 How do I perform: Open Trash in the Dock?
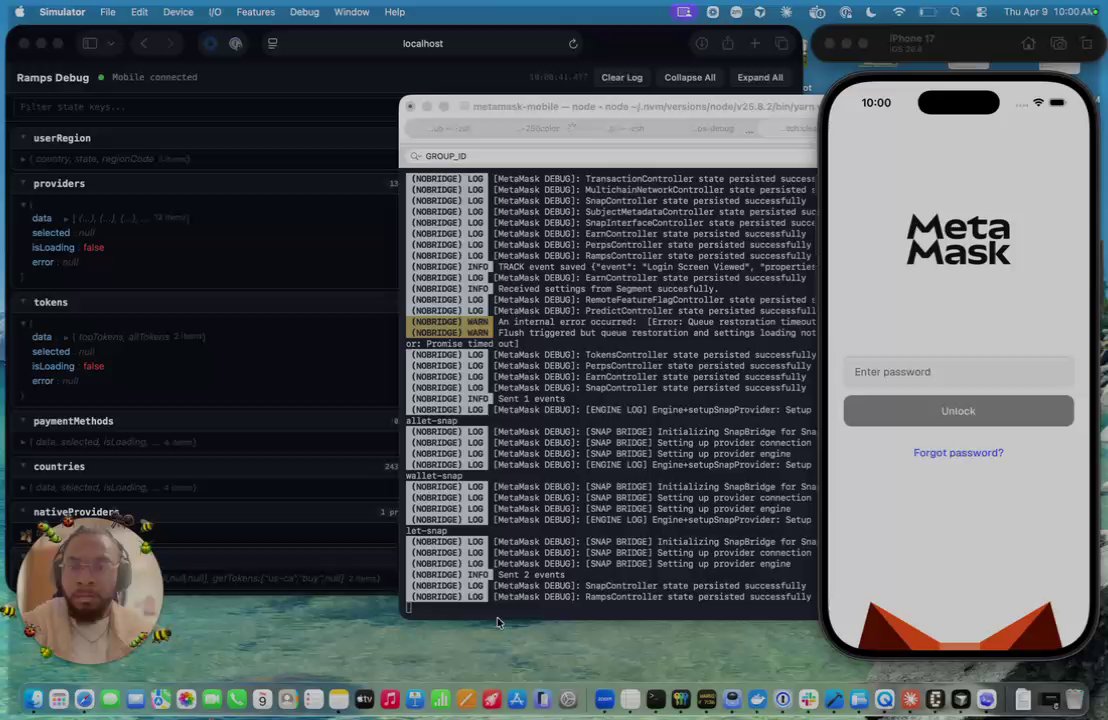[1075, 700]
